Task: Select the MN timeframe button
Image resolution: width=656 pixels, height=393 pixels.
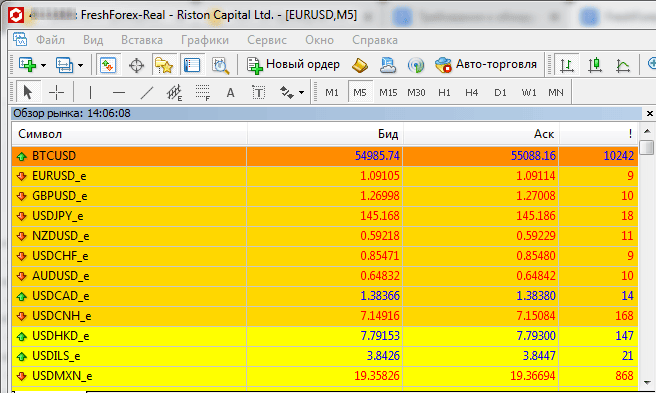Action: [556, 92]
